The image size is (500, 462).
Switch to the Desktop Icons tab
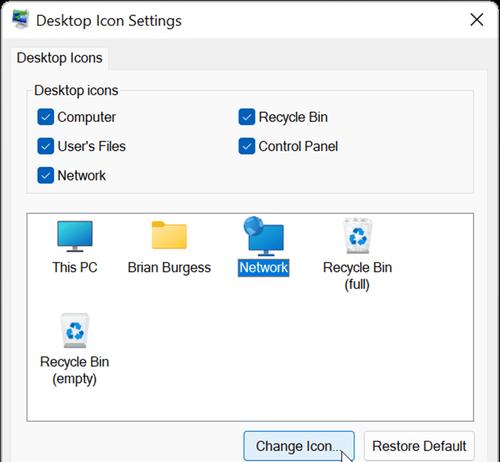pos(60,58)
